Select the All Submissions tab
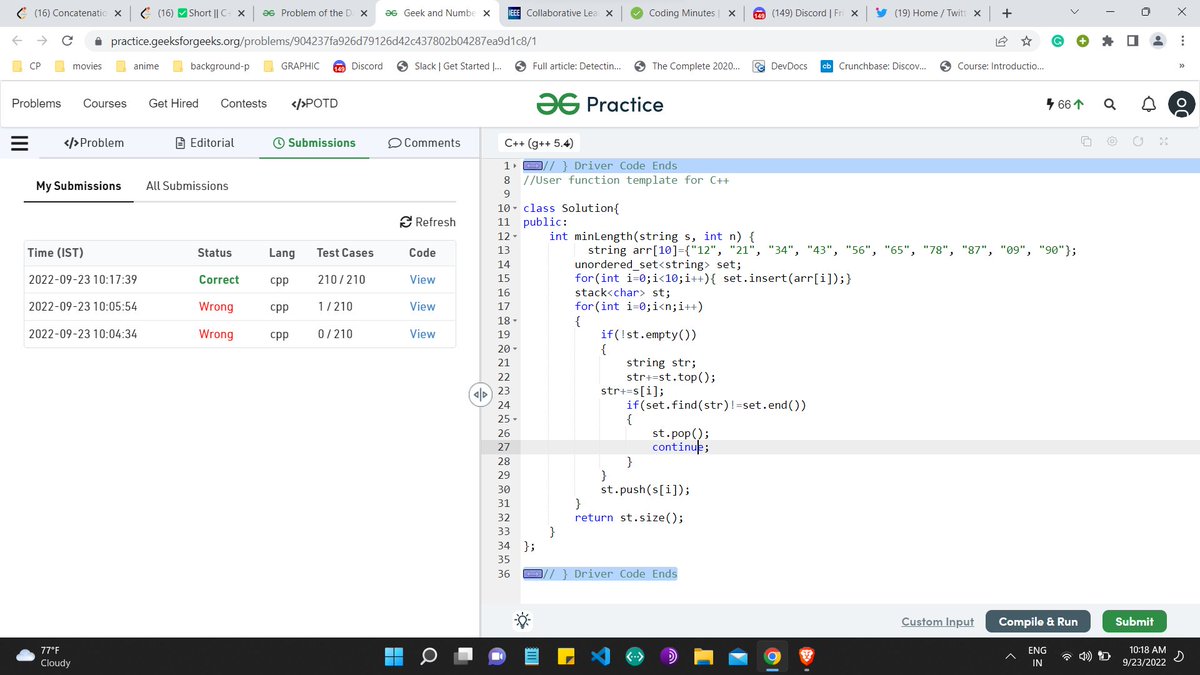The height and width of the screenshot is (675, 1200). [x=187, y=186]
